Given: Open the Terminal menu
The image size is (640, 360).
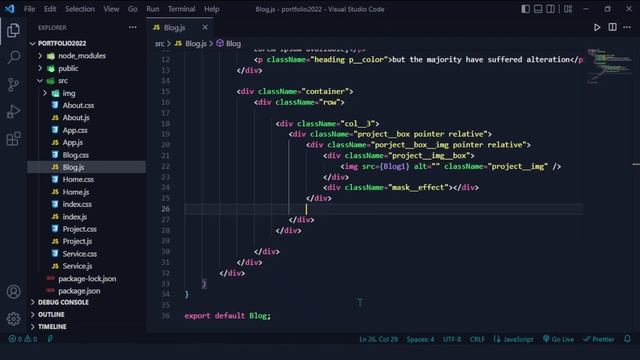Looking at the screenshot, I should click(181, 9).
